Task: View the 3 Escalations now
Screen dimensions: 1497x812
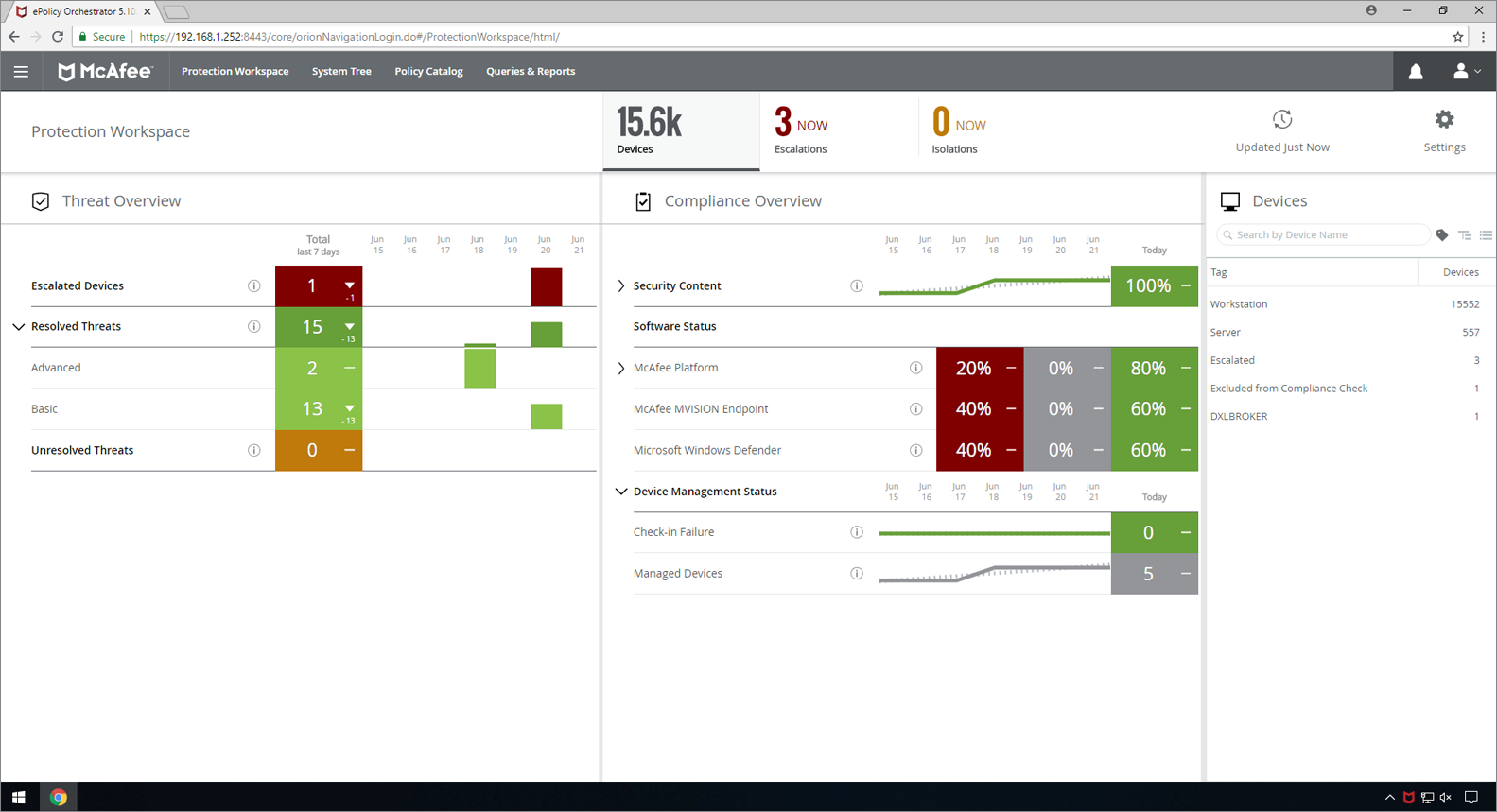Action: coord(801,131)
